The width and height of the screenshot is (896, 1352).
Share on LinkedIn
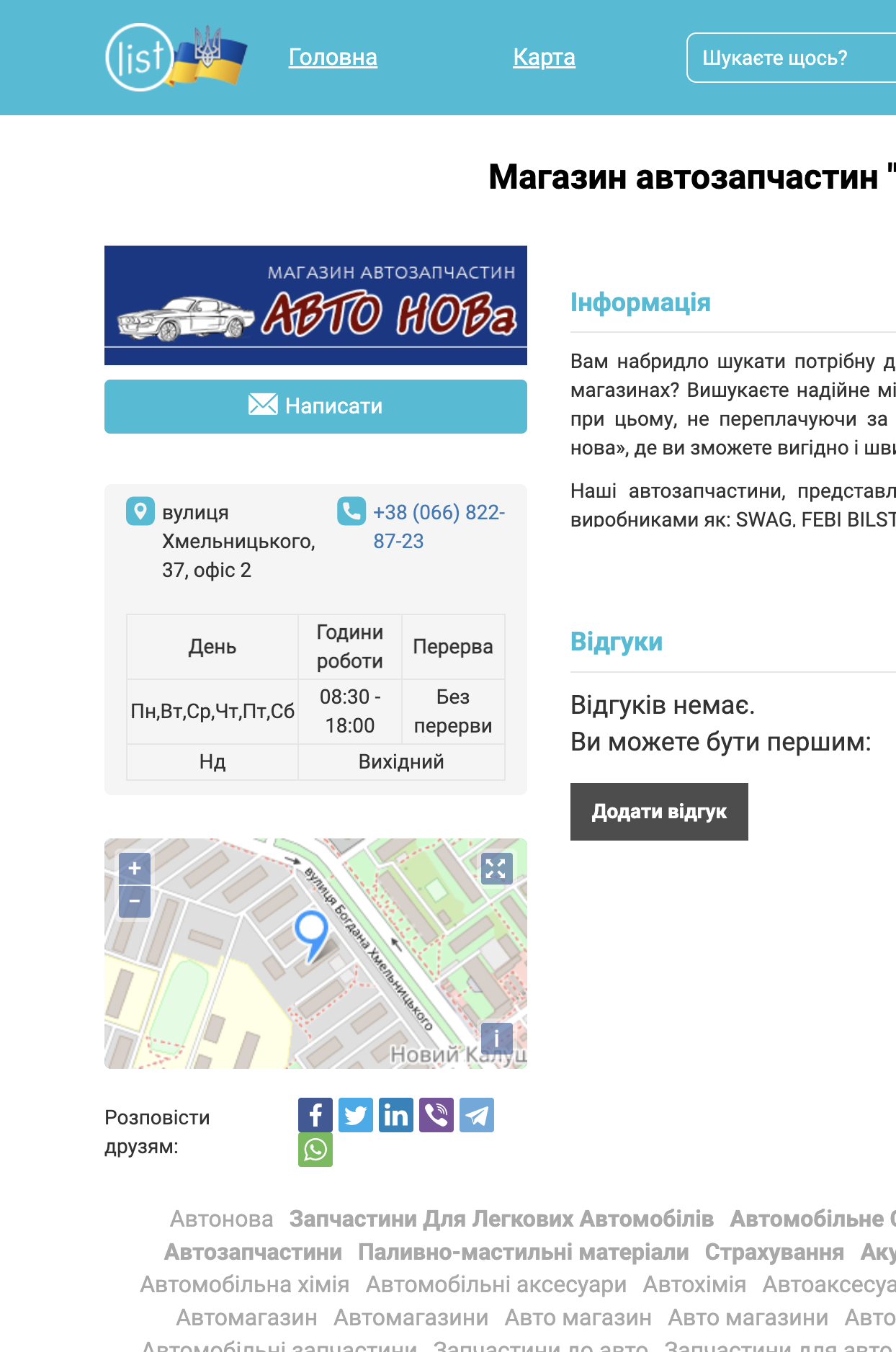(x=396, y=1115)
